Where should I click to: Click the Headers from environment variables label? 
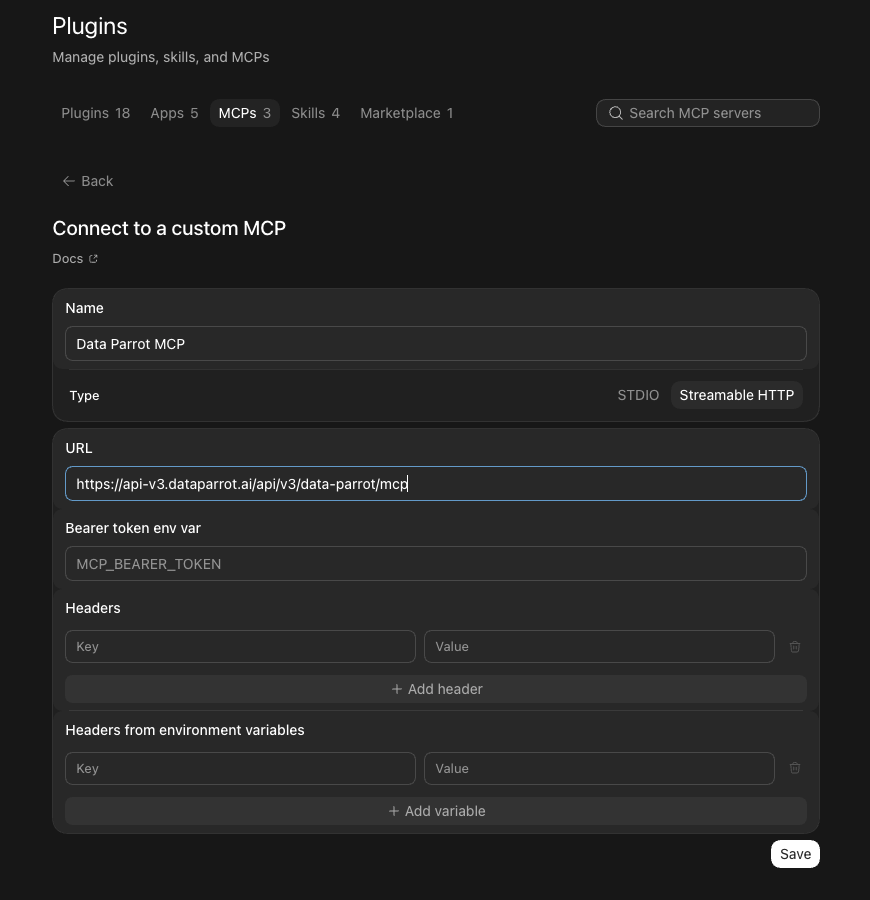pyautogui.click(x=185, y=730)
